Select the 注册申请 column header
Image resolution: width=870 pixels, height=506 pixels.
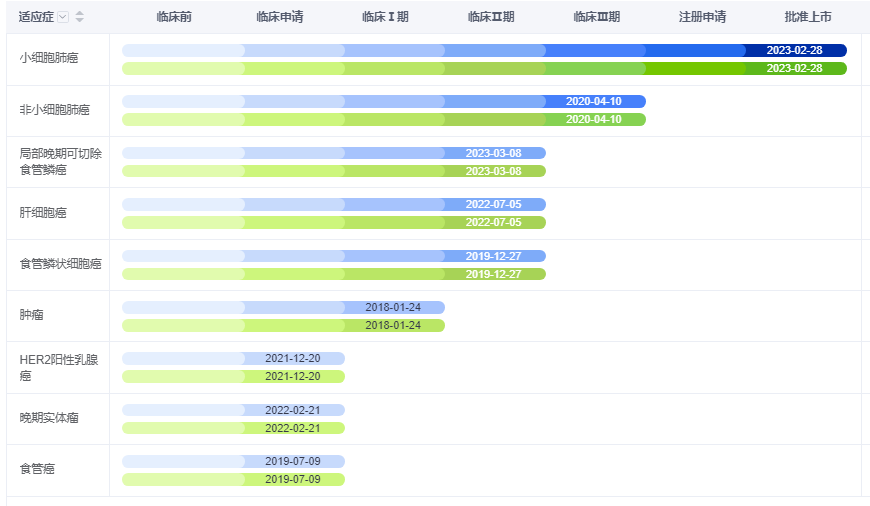click(x=702, y=17)
